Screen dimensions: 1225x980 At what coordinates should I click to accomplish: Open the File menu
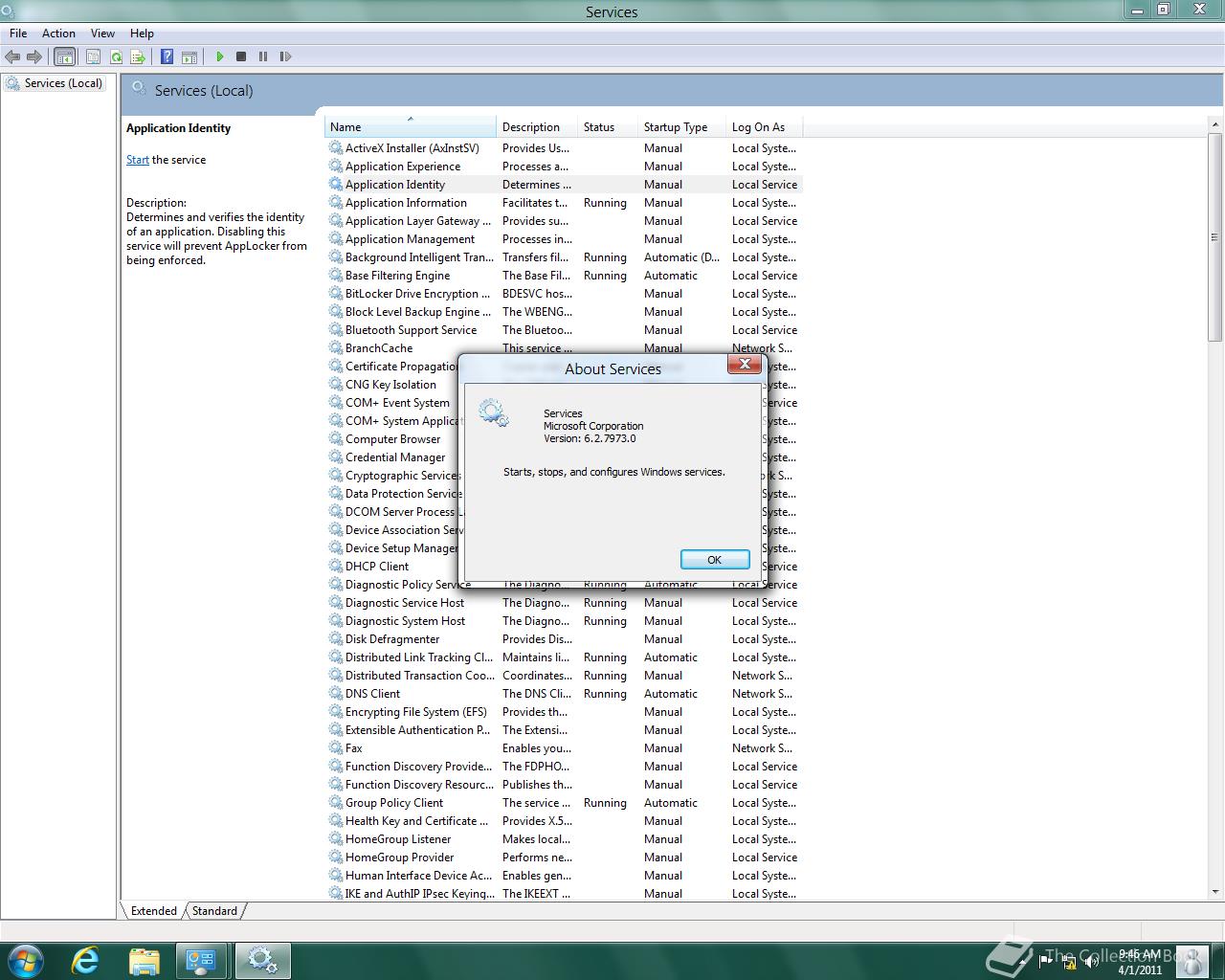pos(18,33)
